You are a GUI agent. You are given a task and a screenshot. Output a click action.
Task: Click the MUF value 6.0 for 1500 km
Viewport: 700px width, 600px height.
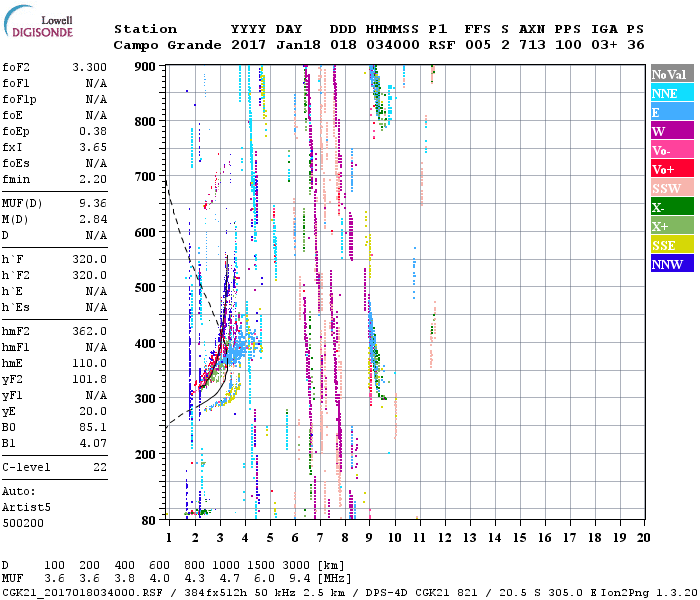pyautogui.click(x=264, y=579)
